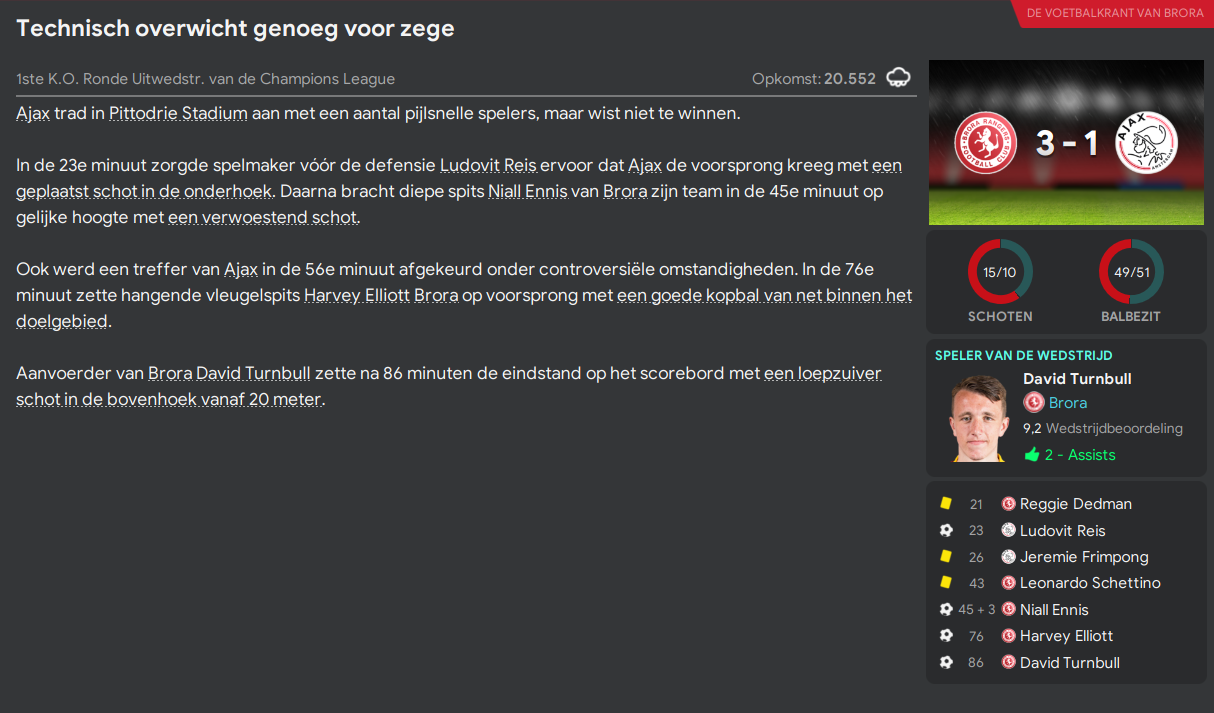
Task: Click the possession 49/51 donut chart
Action: click(1131, 272)
